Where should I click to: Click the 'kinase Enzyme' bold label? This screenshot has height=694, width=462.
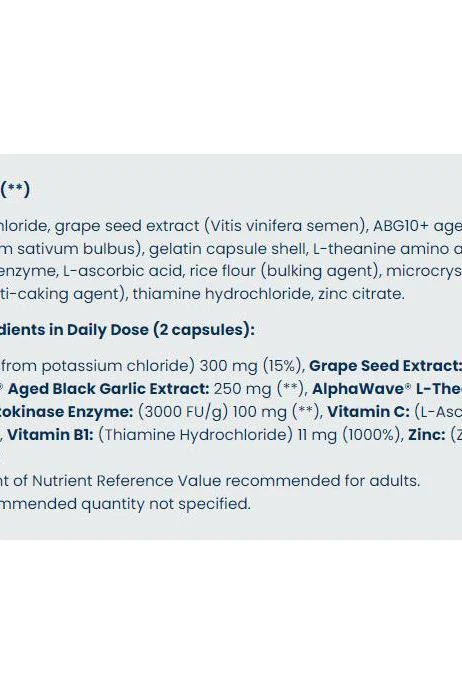click(x=66, y=412)
